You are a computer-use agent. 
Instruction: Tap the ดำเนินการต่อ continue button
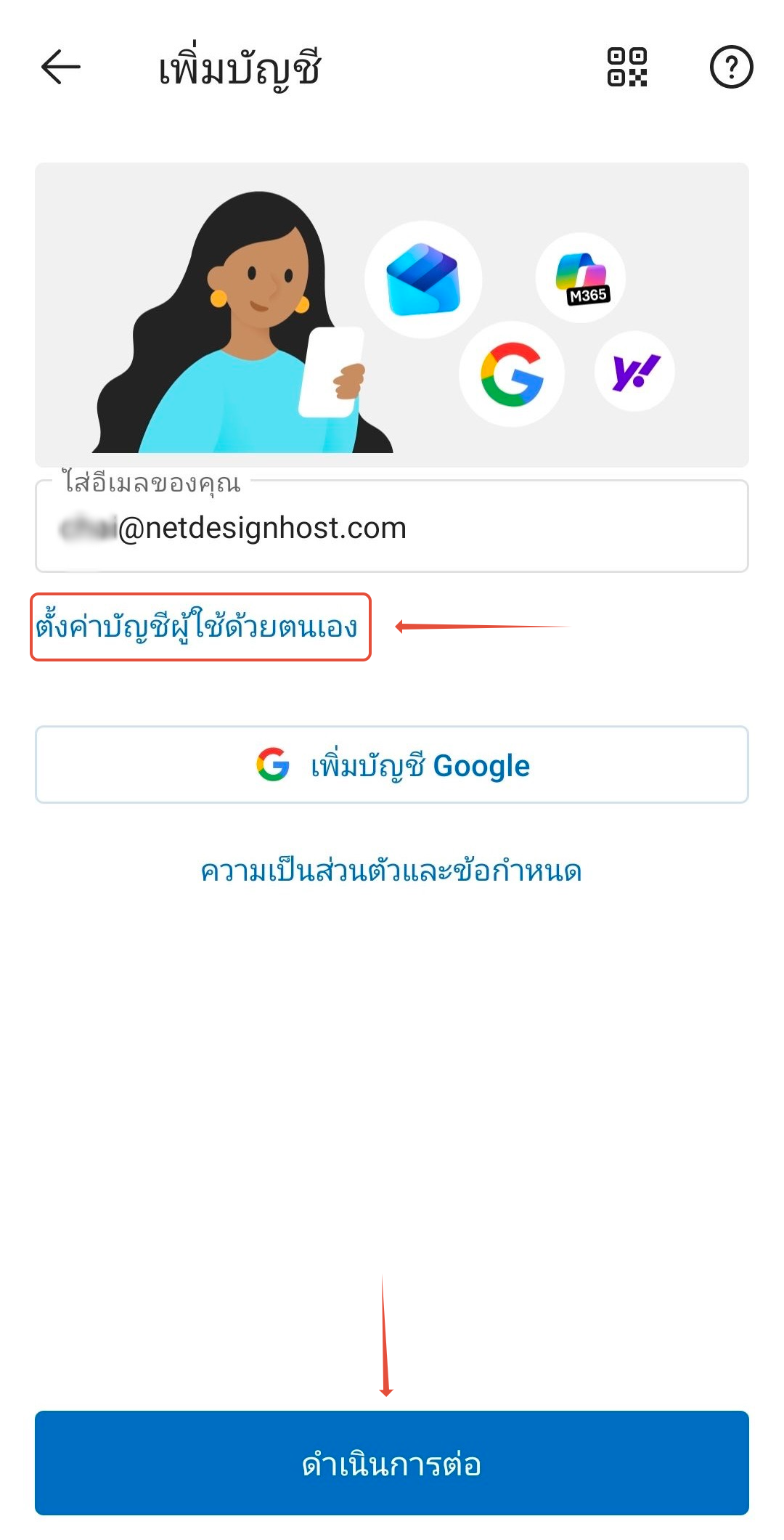[x=392, y=1463]
